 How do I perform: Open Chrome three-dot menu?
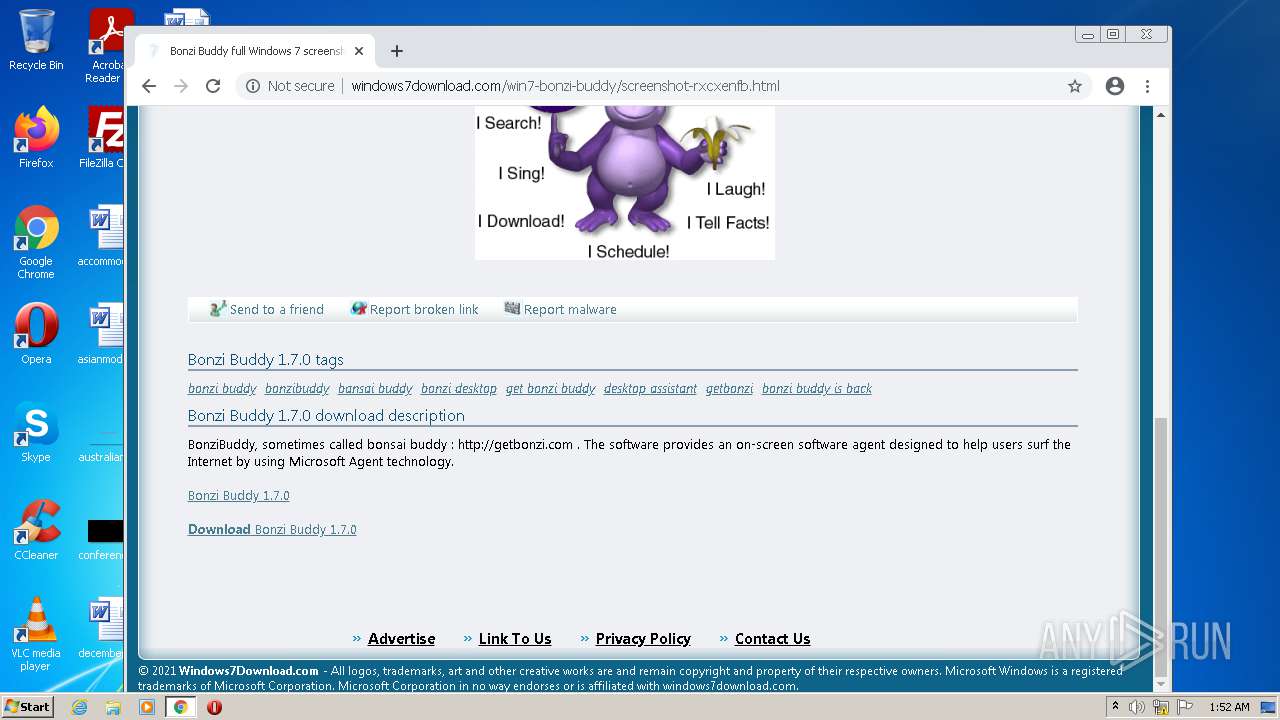[1147, 86]
